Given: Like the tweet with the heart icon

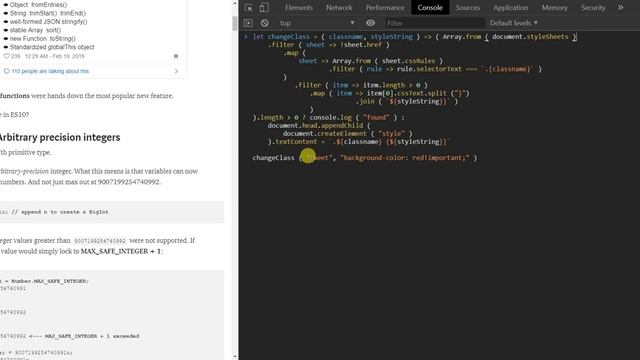Looking at the screenshot, I should (x=7, y=56).
